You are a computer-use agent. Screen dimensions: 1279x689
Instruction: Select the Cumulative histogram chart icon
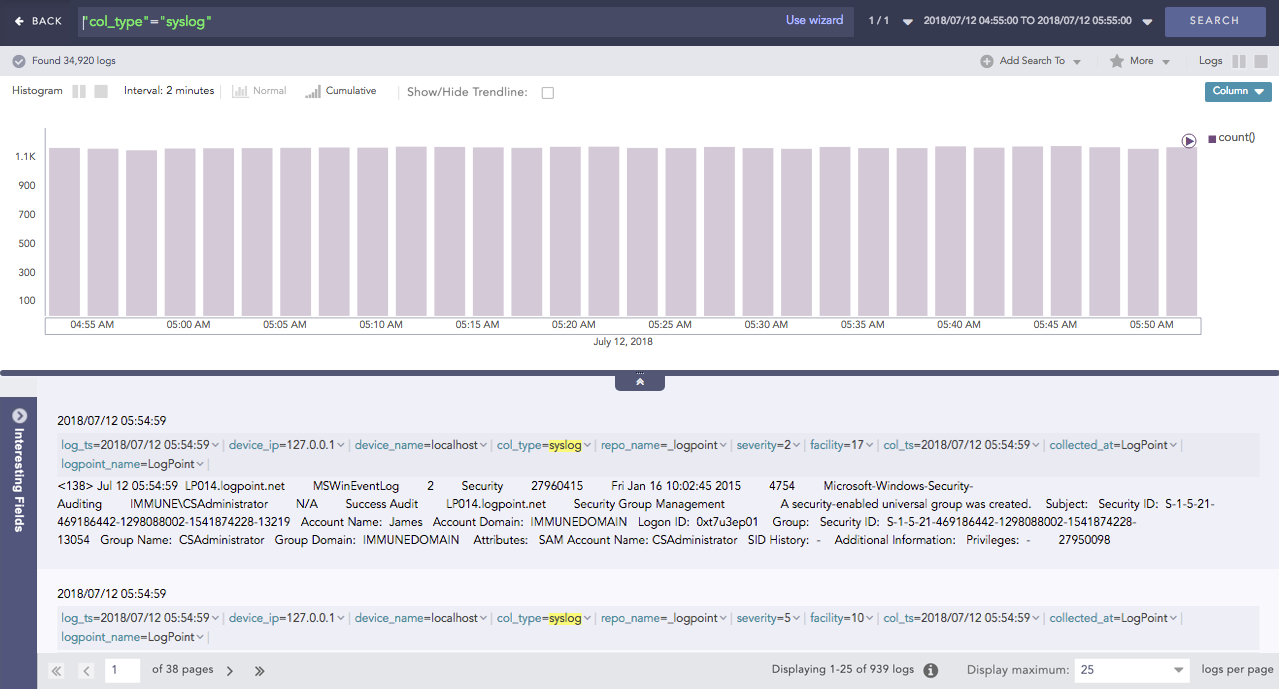(314, 90)
